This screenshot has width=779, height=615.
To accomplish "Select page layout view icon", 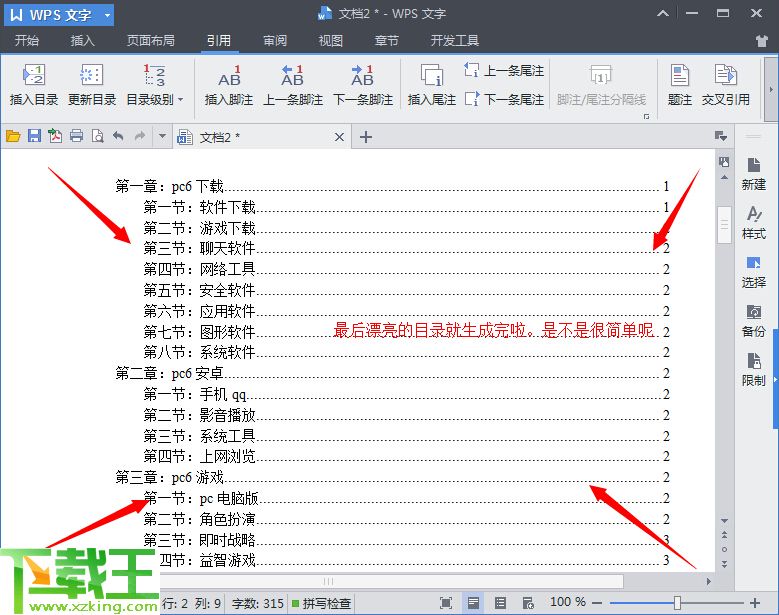I will (x=473, y=603).
